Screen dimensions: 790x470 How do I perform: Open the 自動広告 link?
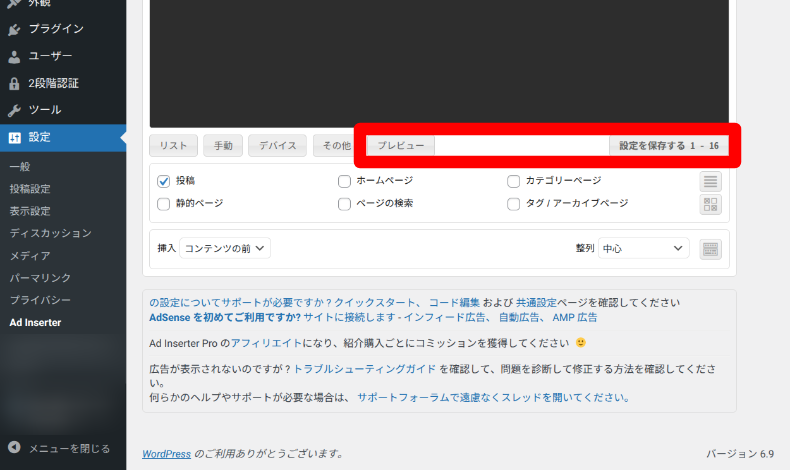(x=519, y=318)
